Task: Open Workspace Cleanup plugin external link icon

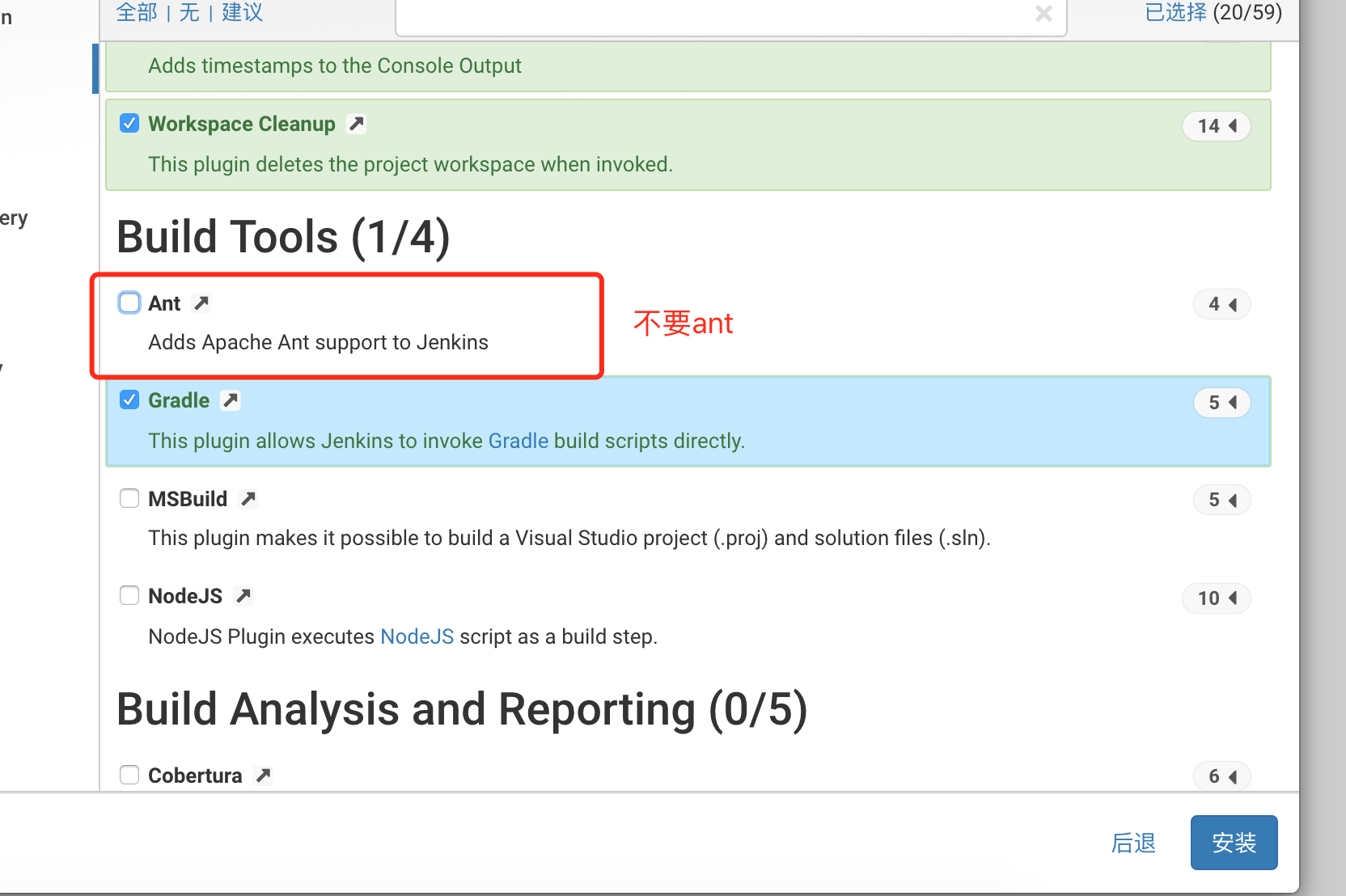Action: 356,124
